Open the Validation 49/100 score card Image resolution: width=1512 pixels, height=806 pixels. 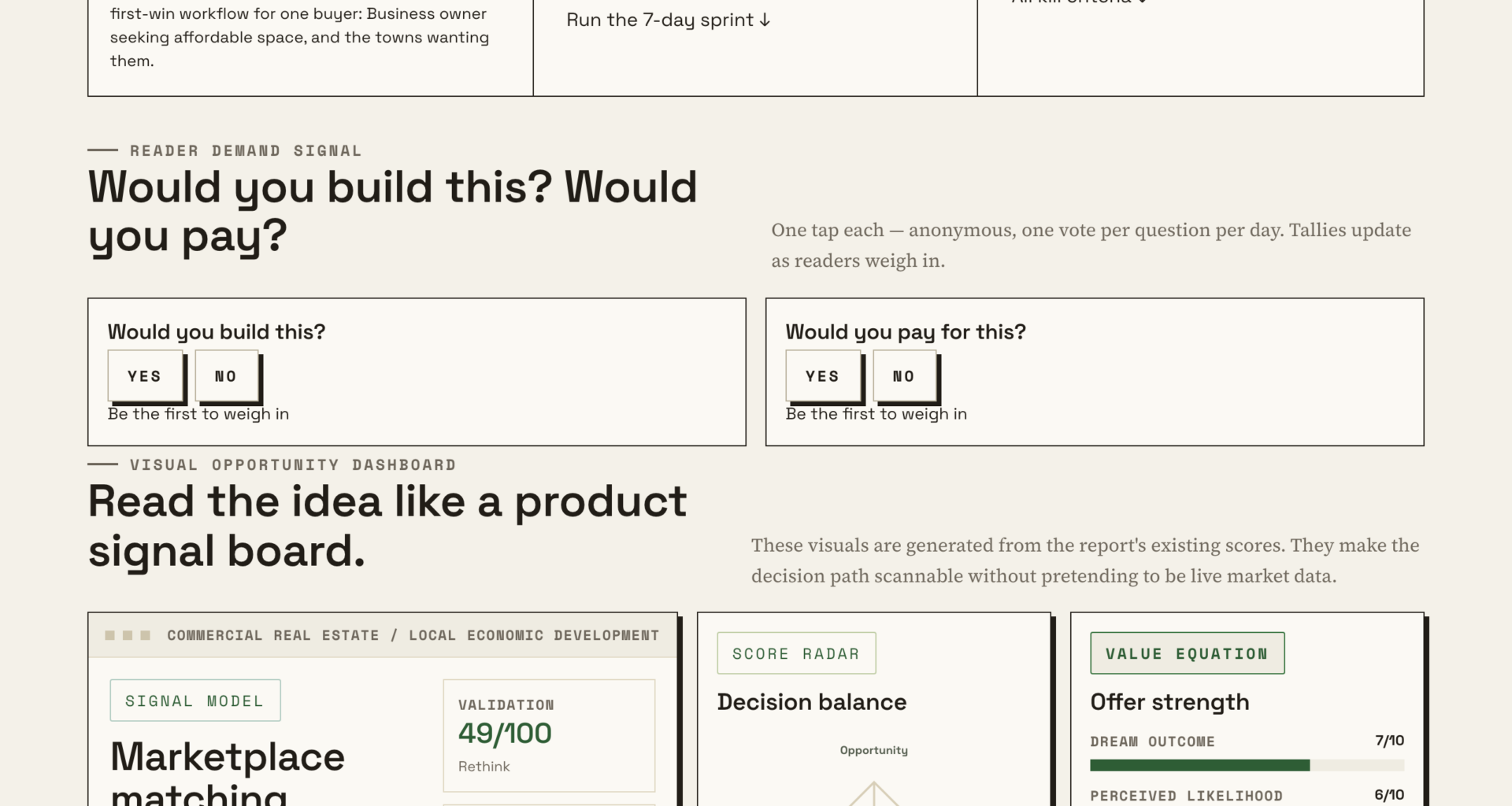coord(549,735)
